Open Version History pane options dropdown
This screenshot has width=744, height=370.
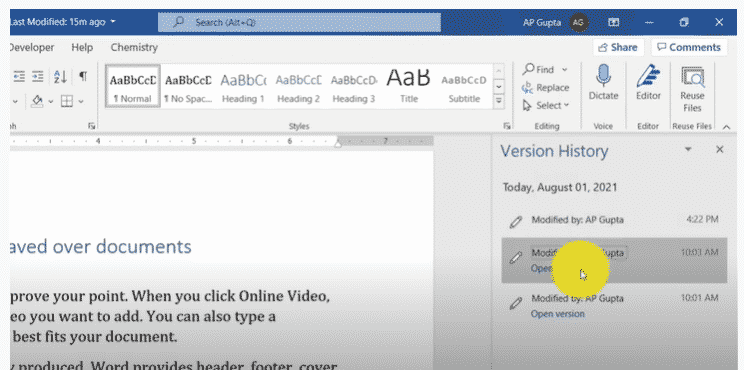[x=688, y=149]
